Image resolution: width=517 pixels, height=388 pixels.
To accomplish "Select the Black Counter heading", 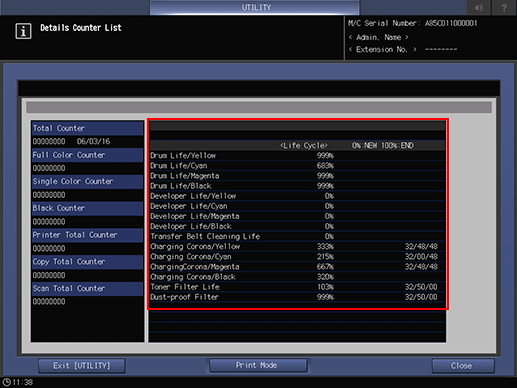I will coord(87,208).
